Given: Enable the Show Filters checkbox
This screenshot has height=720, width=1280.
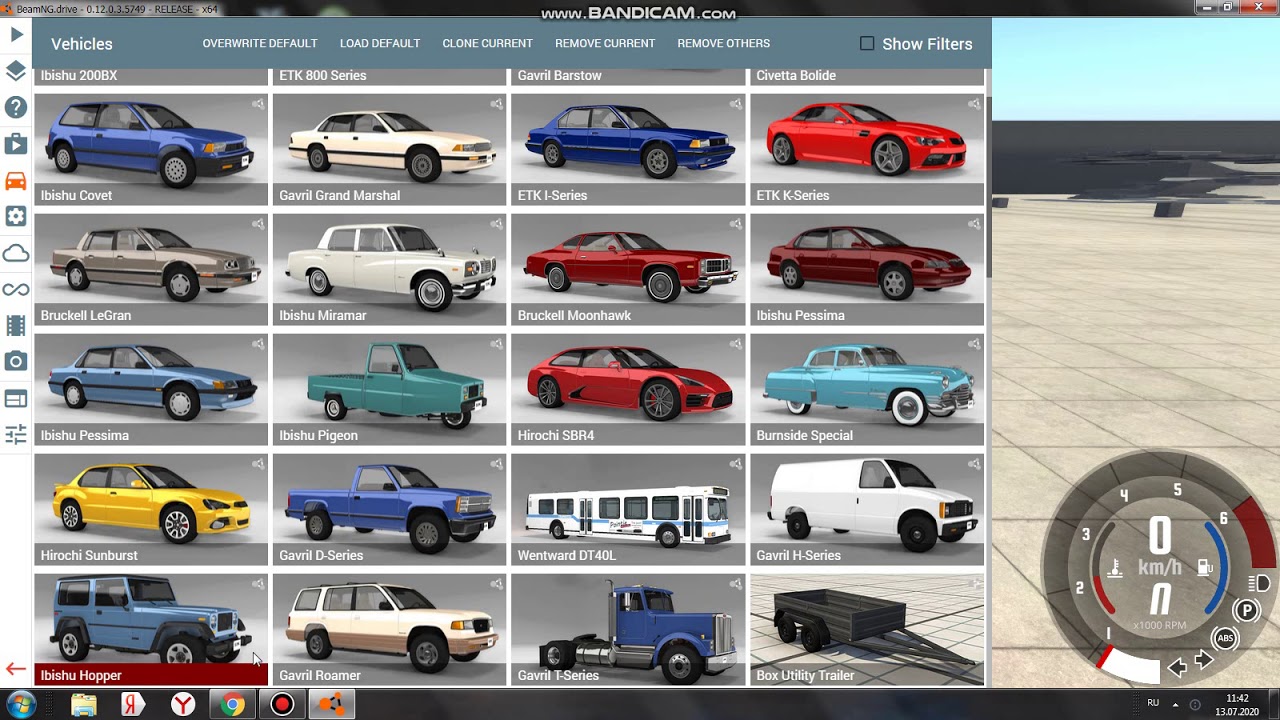Looking at the screenshot, I should tap(867, 44).
